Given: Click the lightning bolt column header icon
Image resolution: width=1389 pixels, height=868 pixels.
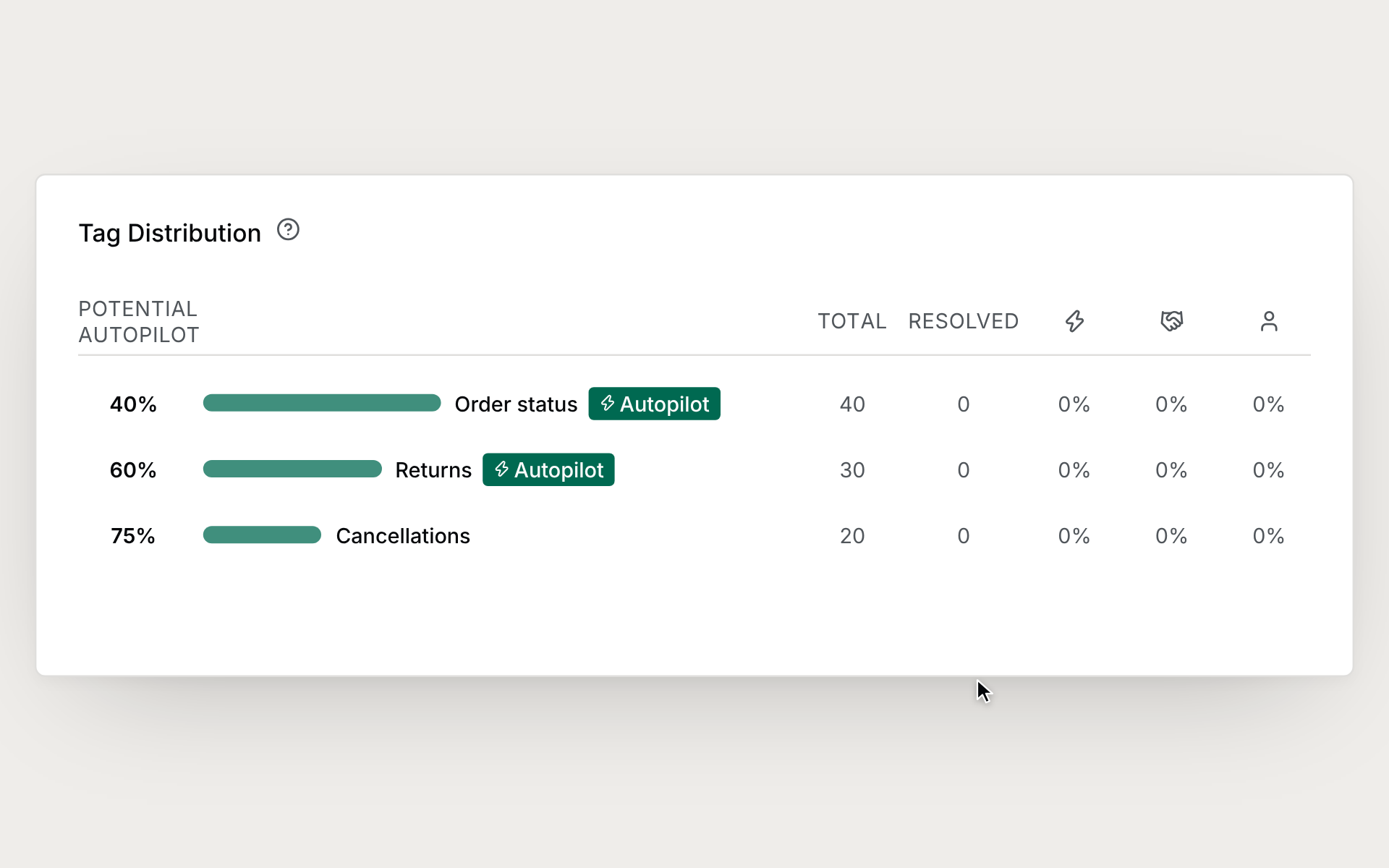Looking at the screenshot, I should click(x=1074, y=321).
